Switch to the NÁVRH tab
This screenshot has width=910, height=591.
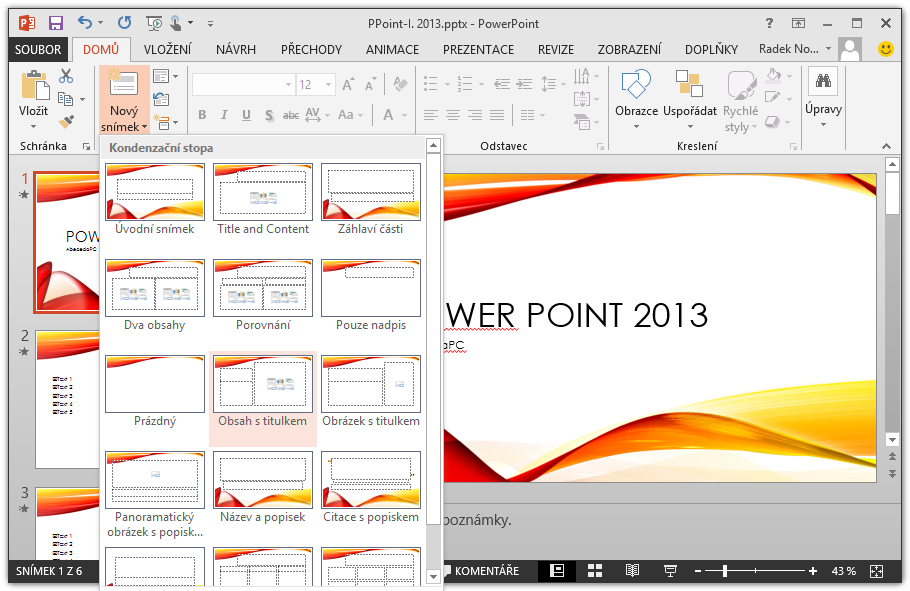coord(236,49)
